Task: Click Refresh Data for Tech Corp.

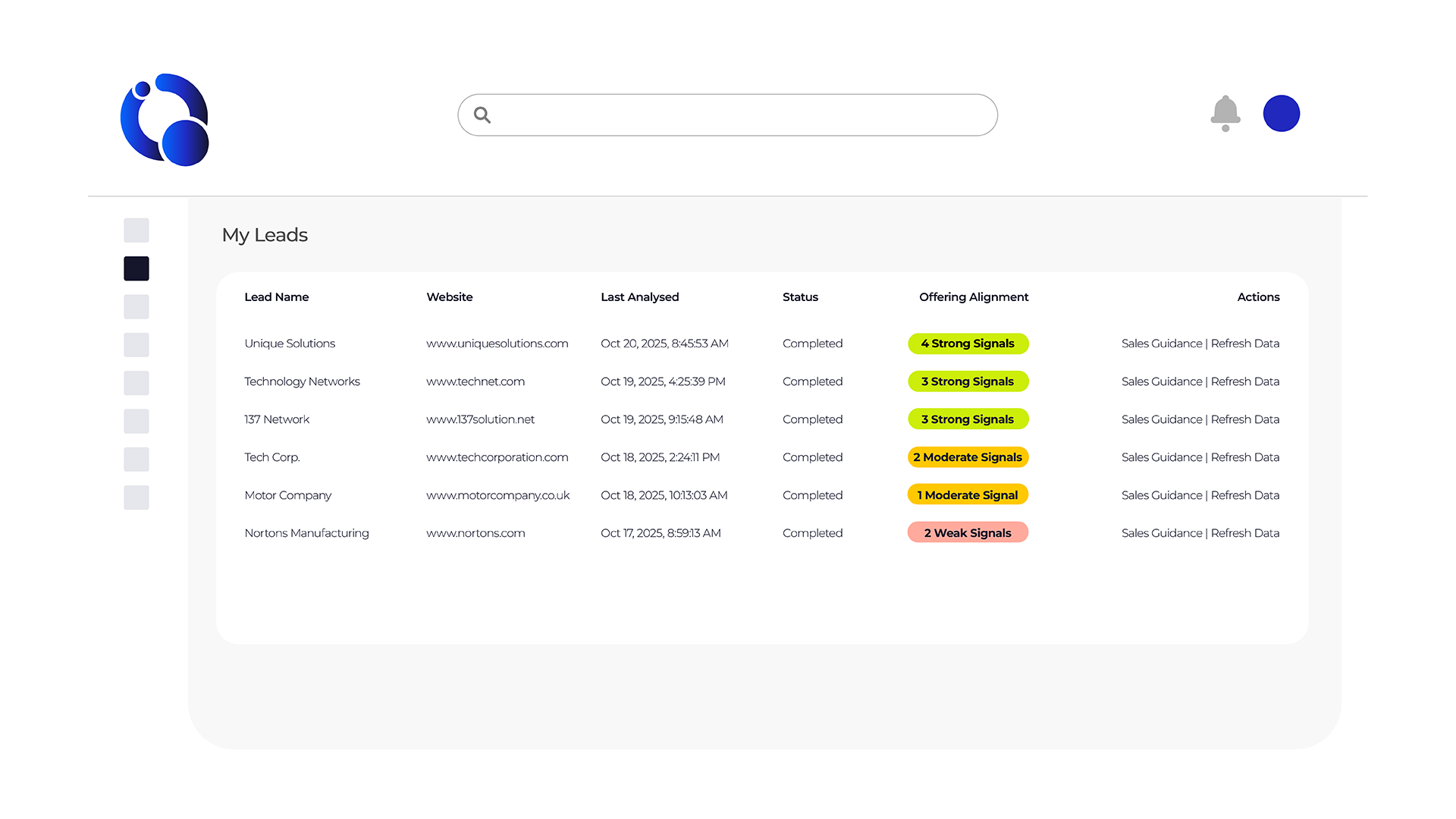Action: (x=1245, y=457)
